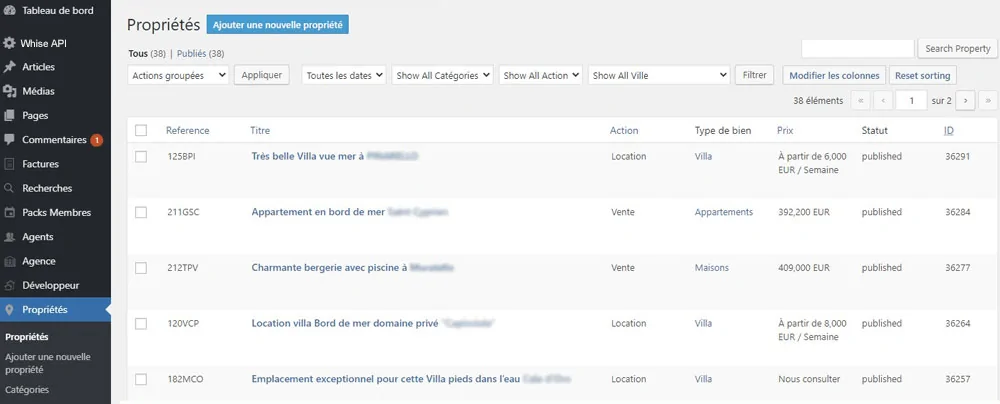Go to next page of properties
1000x404 pixels.
(966, 101)
